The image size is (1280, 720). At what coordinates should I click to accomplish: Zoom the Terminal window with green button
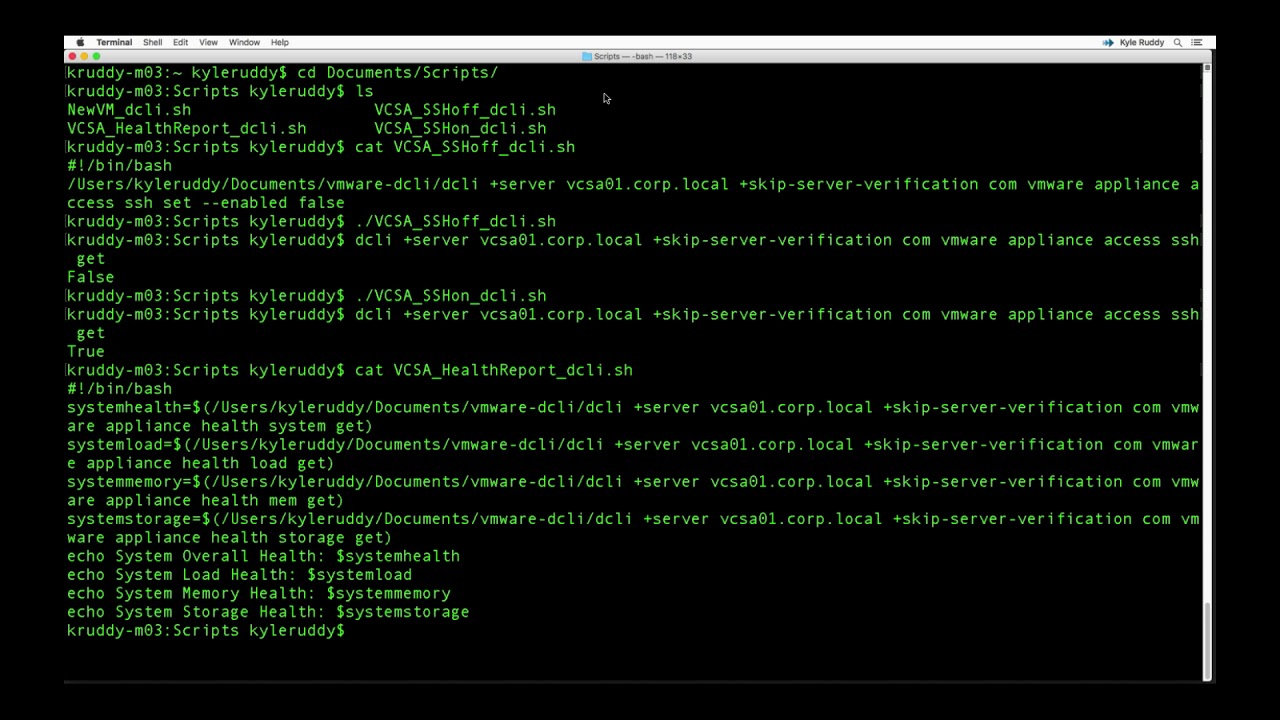[96, 56]
